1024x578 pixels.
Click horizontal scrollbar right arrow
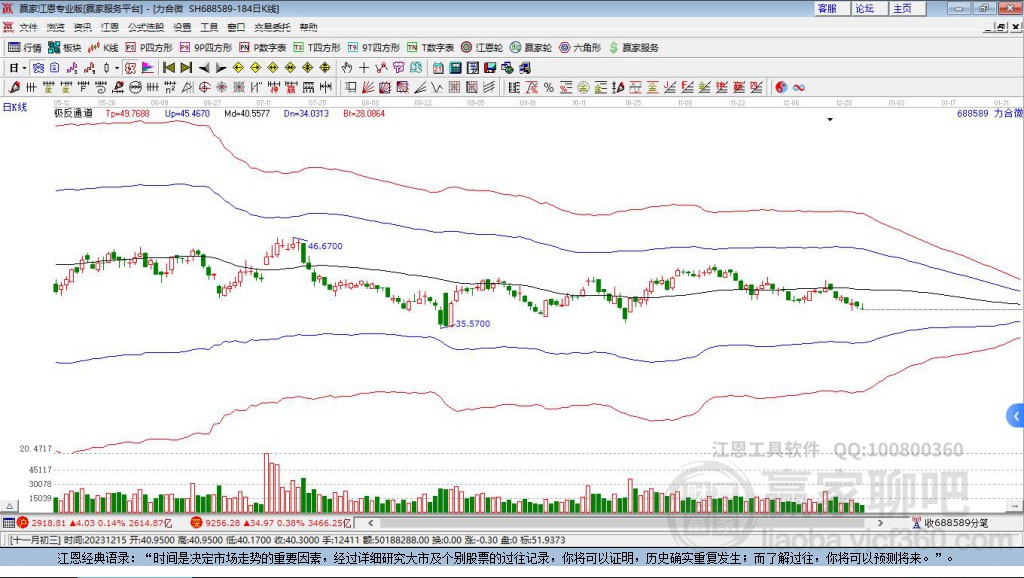[880, 522]
